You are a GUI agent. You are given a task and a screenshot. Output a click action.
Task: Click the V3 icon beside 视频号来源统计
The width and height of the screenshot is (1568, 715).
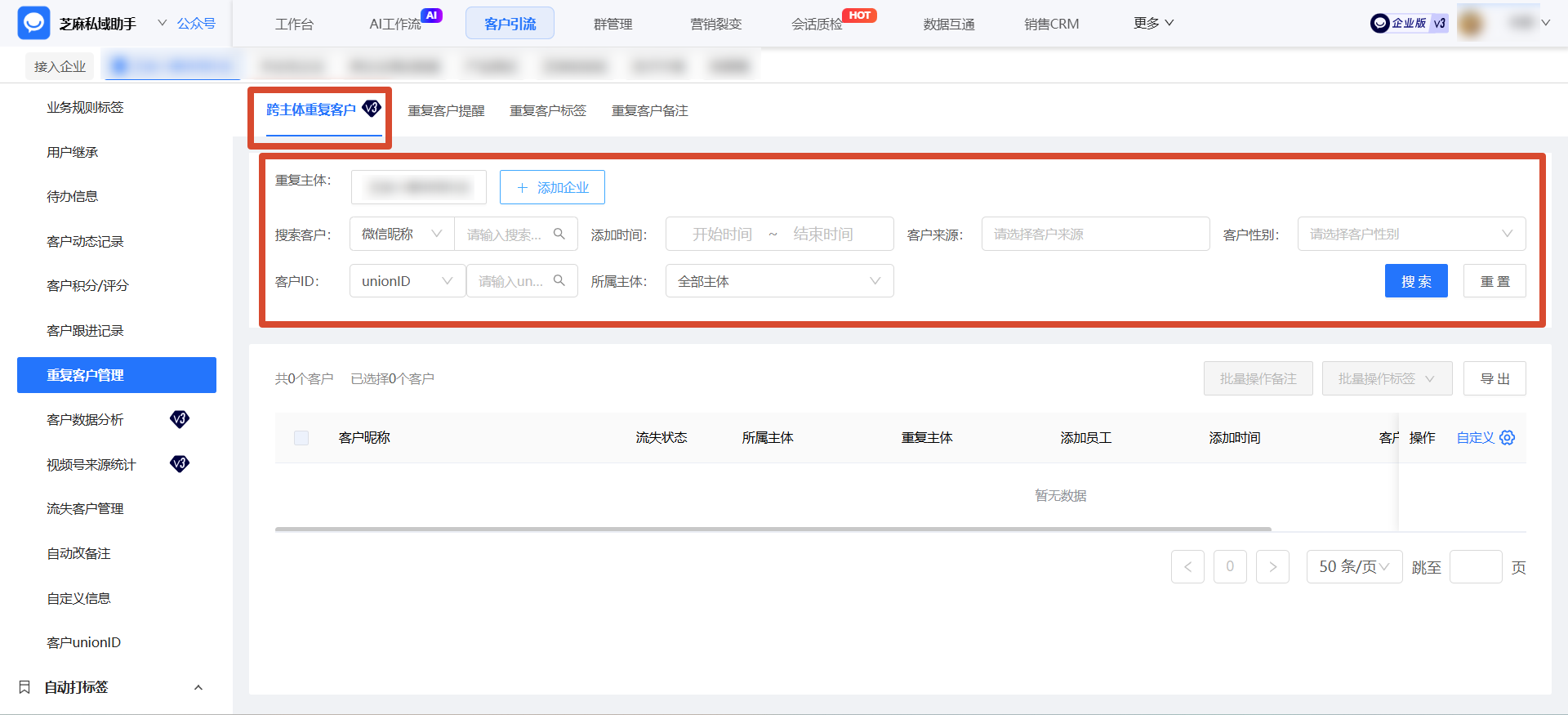(180, 463)
